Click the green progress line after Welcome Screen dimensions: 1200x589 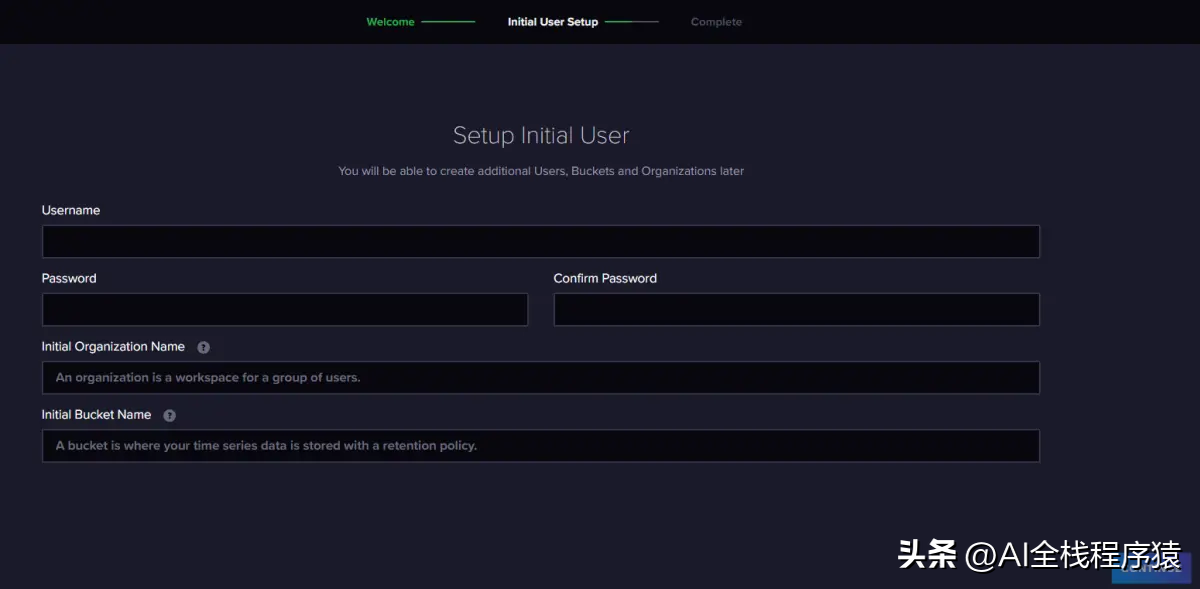448,22
